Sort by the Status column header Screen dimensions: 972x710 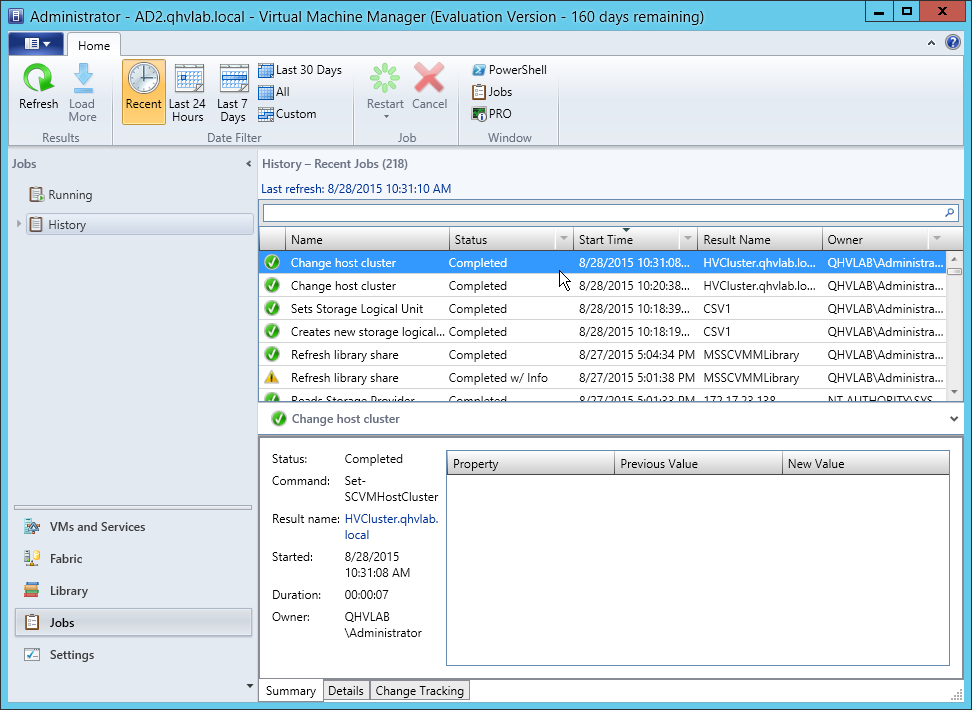(x=502, y=239)
